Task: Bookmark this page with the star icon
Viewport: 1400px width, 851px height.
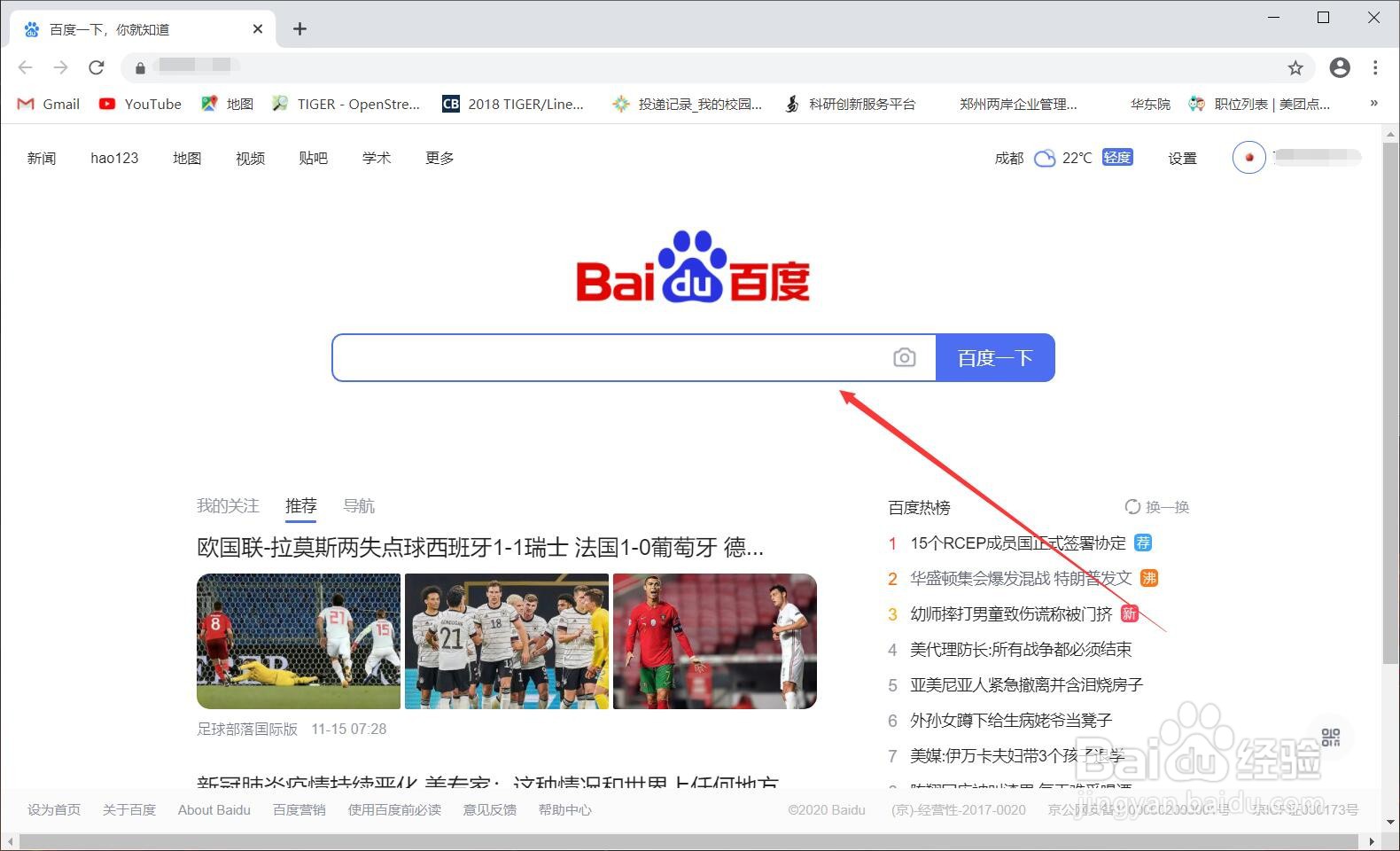Action: click(x=1295, y=67)
